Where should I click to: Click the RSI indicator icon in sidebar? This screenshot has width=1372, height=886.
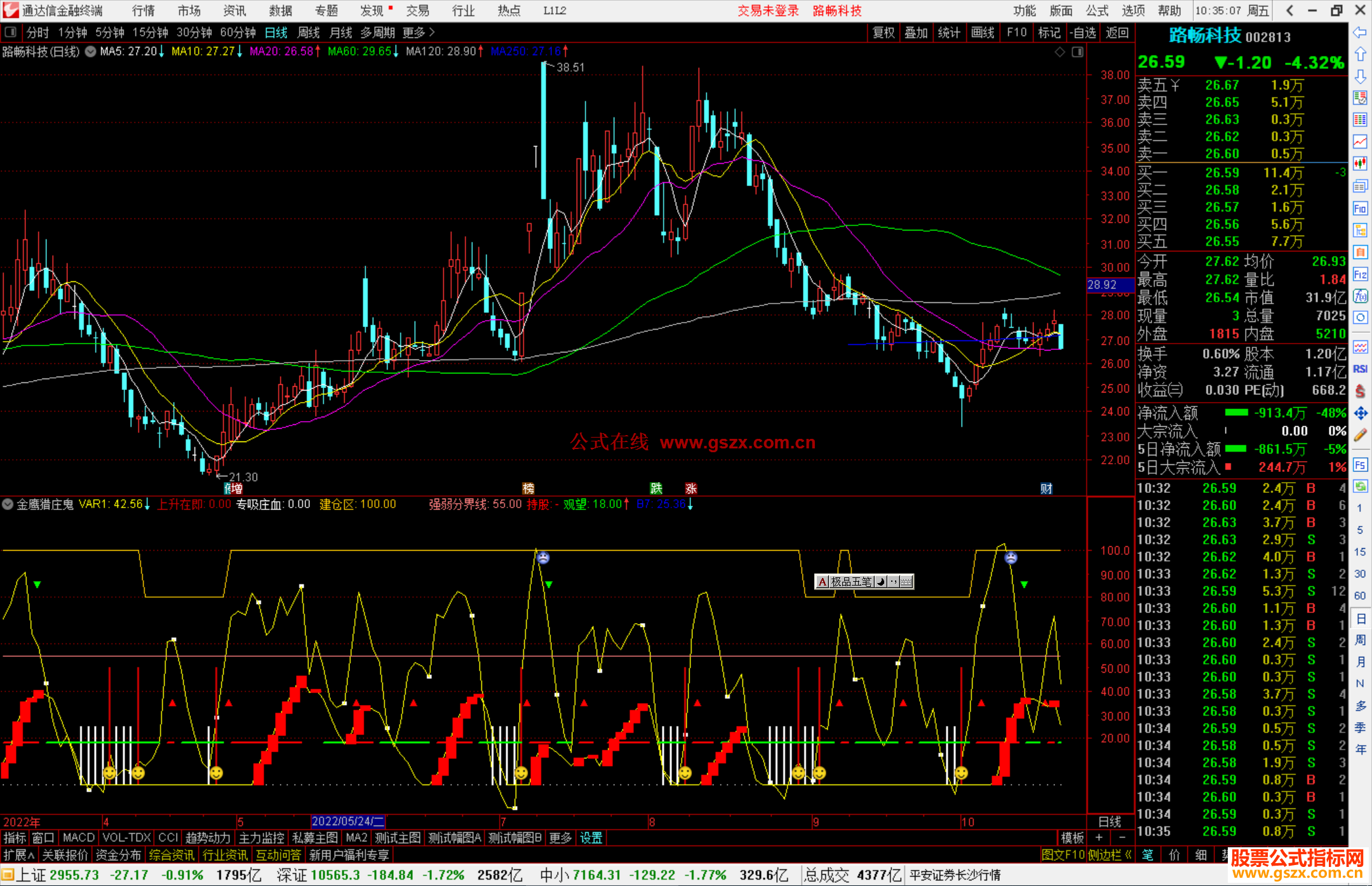(1360, 369)
